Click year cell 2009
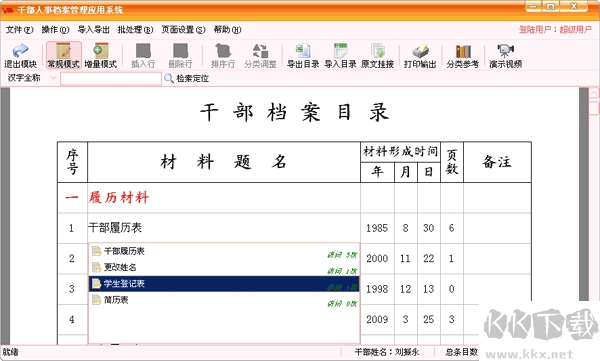 click(377, 319)
